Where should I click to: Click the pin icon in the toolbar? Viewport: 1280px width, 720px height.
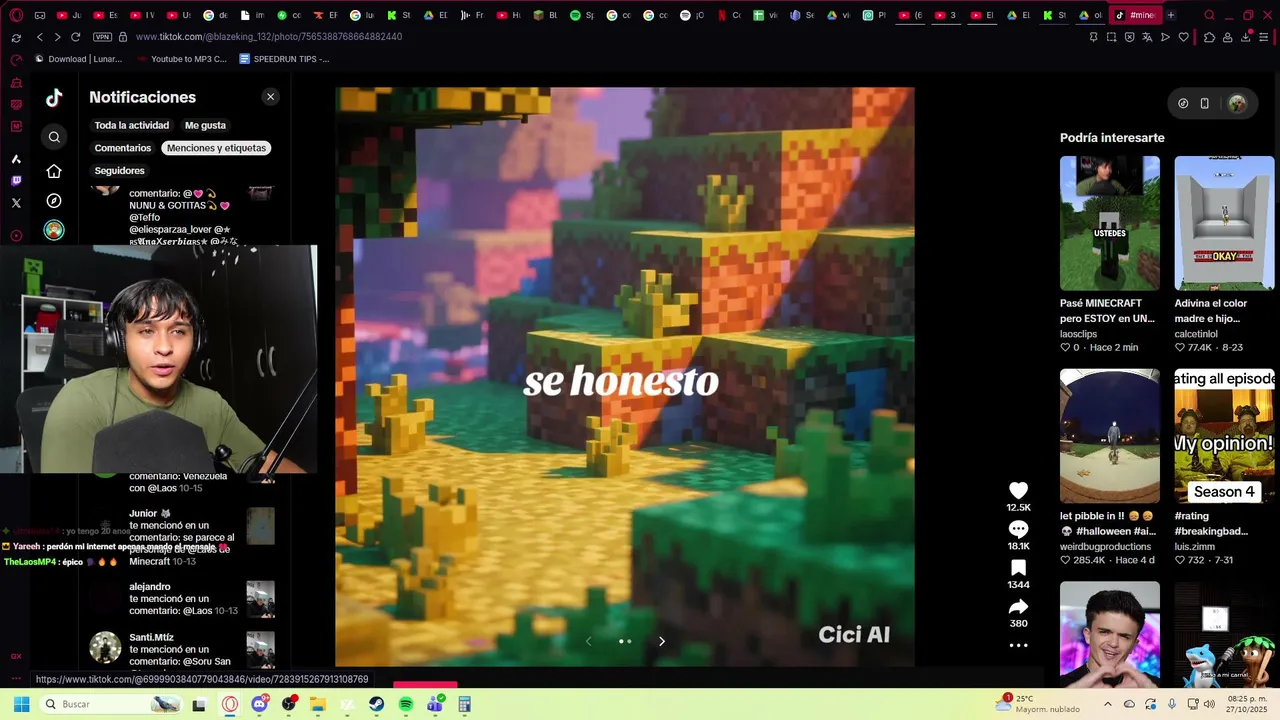[1093, 37]
